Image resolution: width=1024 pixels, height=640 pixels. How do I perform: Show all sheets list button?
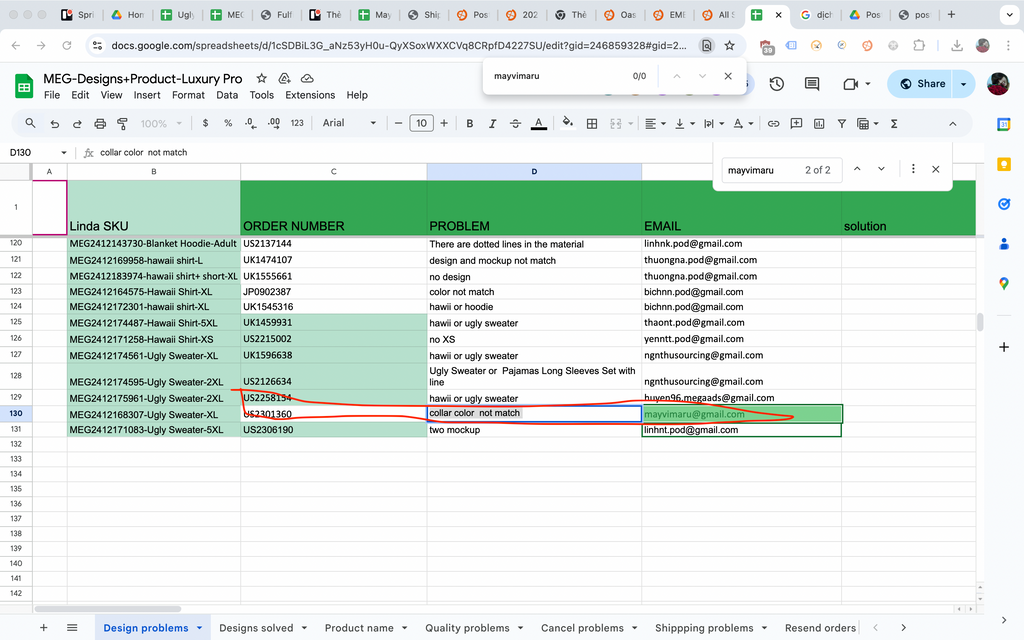[x=72, y=628]
